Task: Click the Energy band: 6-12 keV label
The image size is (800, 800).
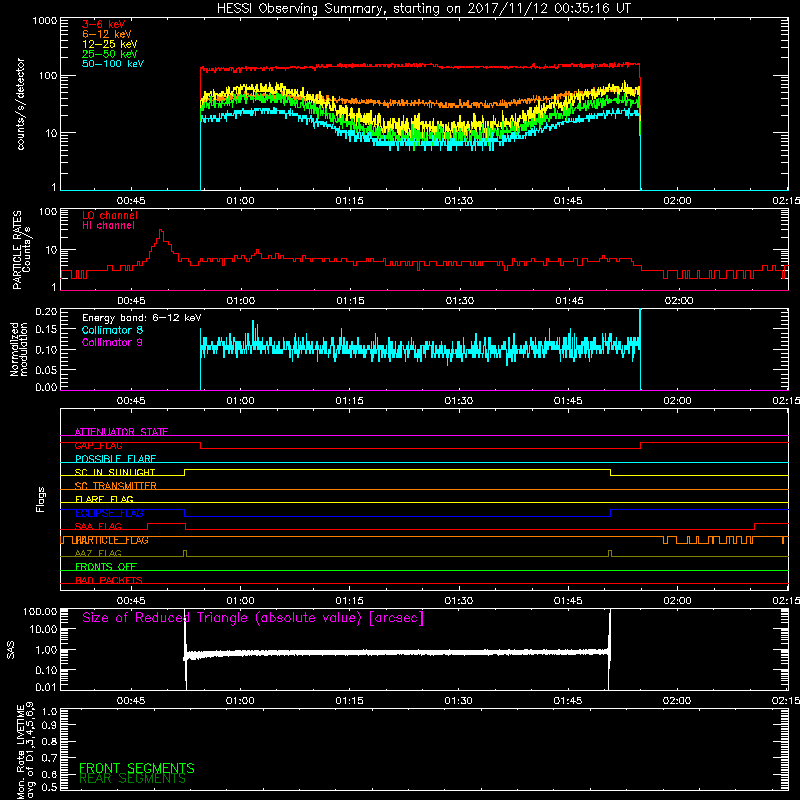Action: pyautogui.click(x=141, y=318)
